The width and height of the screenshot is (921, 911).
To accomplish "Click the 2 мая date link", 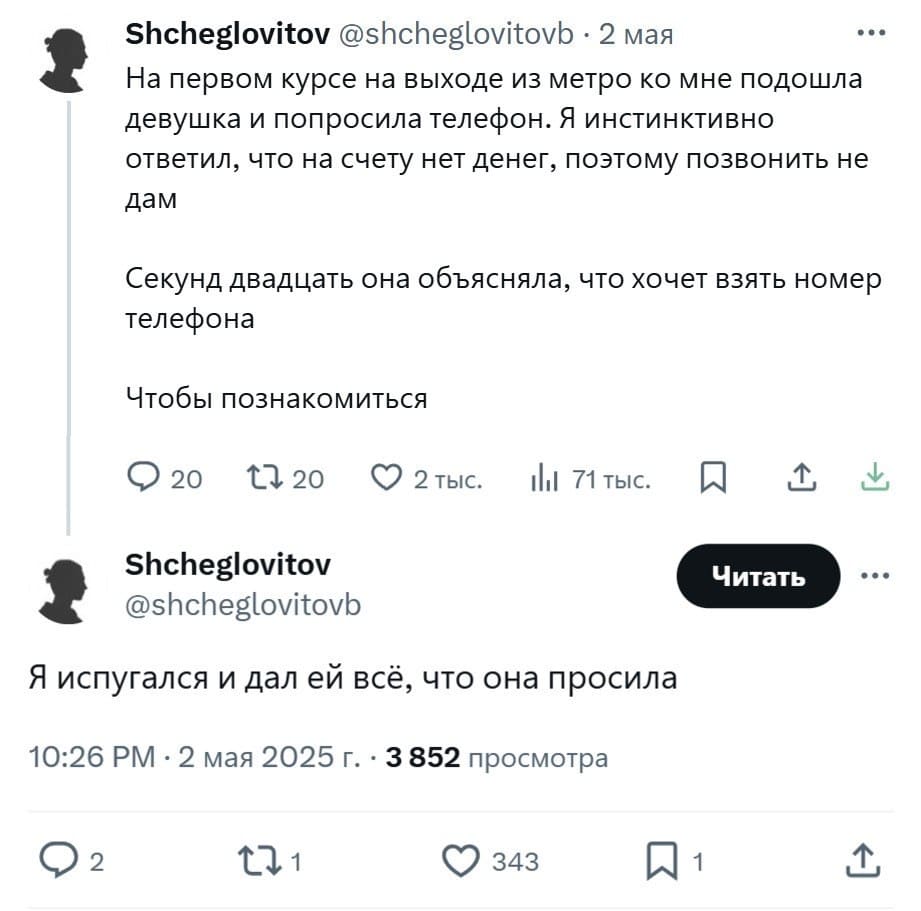I will 636,36.
